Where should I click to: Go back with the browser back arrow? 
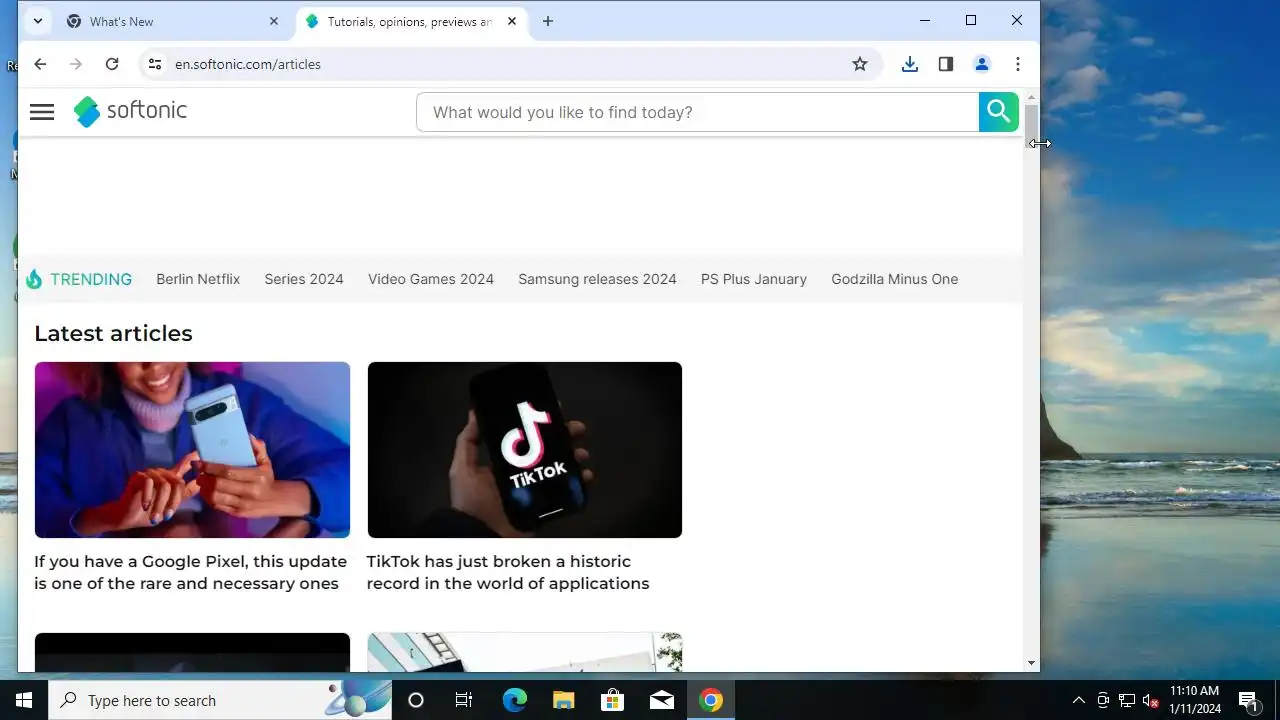[x=40, y=64]
